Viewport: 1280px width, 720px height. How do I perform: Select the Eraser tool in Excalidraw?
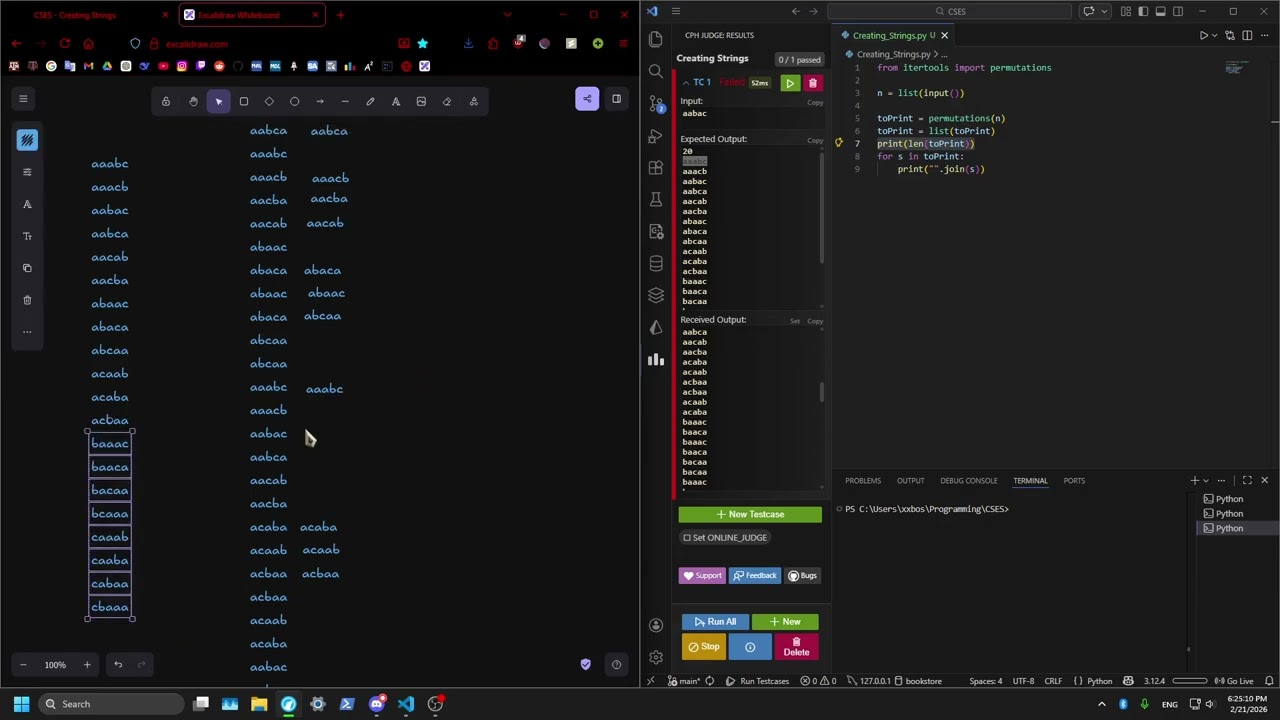point(447,101)
